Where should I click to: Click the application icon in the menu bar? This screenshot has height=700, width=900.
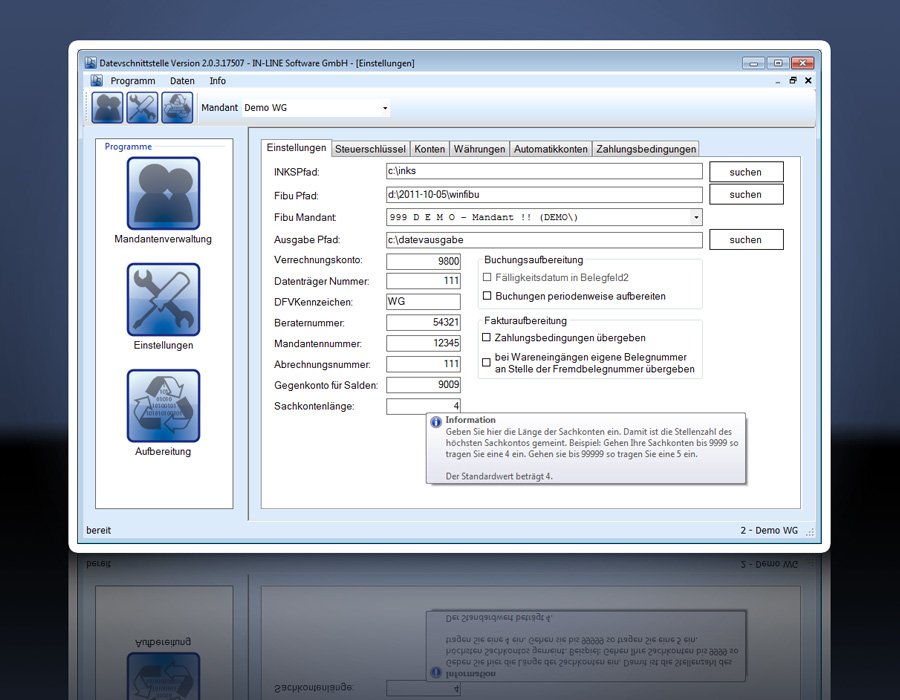click(96, 80)
